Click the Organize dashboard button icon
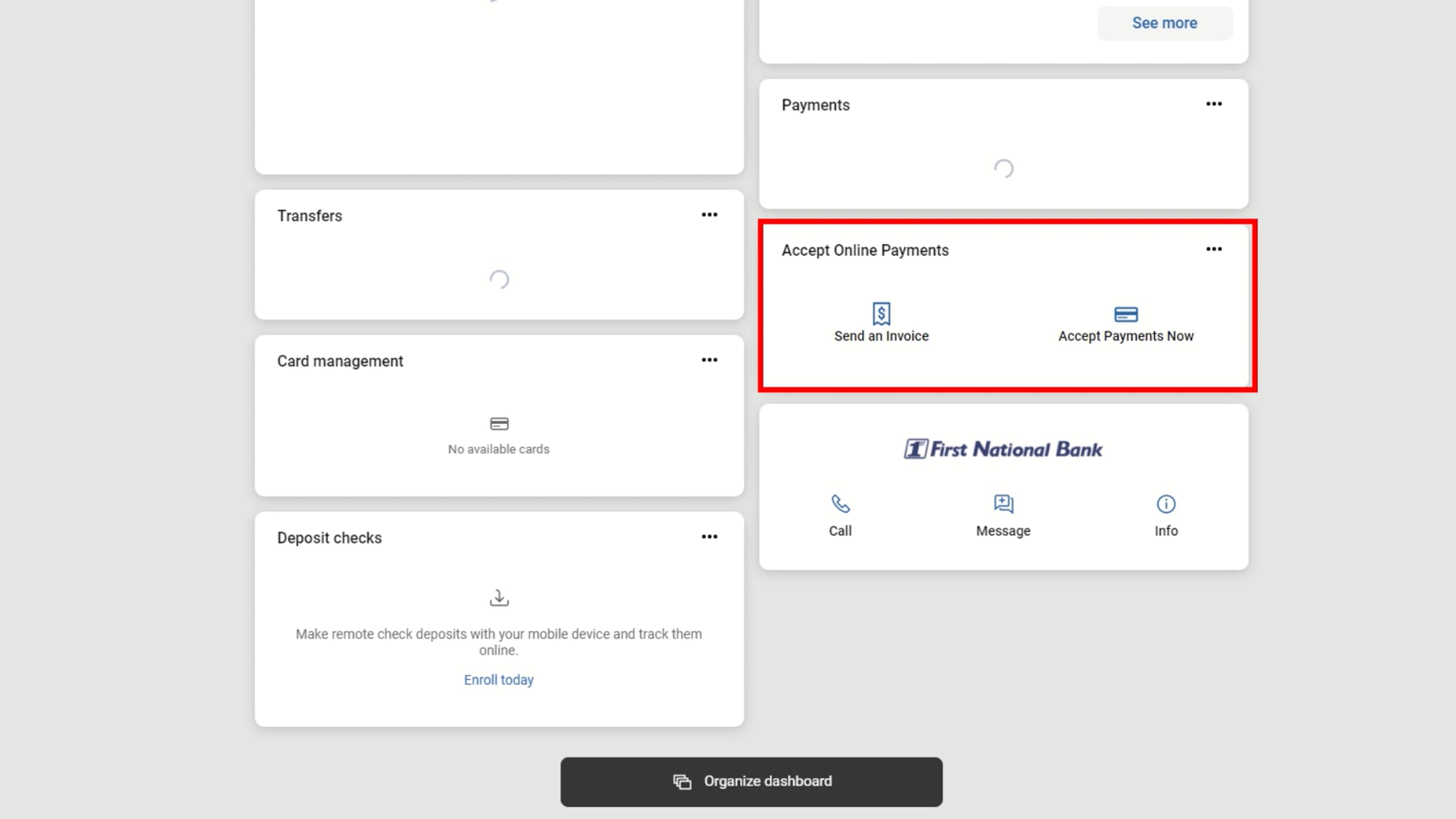The image size is (1456, 819). [x=682, y=781]
